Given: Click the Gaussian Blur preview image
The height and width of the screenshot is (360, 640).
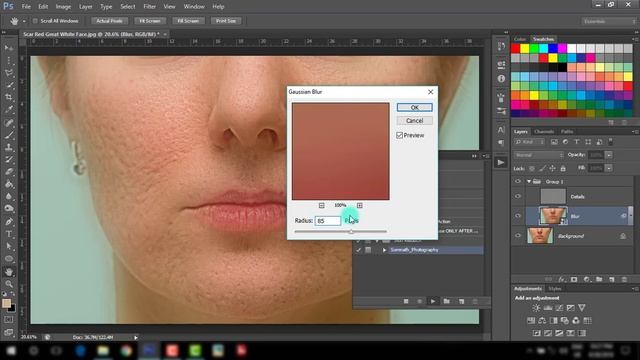Looking at the screenshot, I should click(341, 151).
